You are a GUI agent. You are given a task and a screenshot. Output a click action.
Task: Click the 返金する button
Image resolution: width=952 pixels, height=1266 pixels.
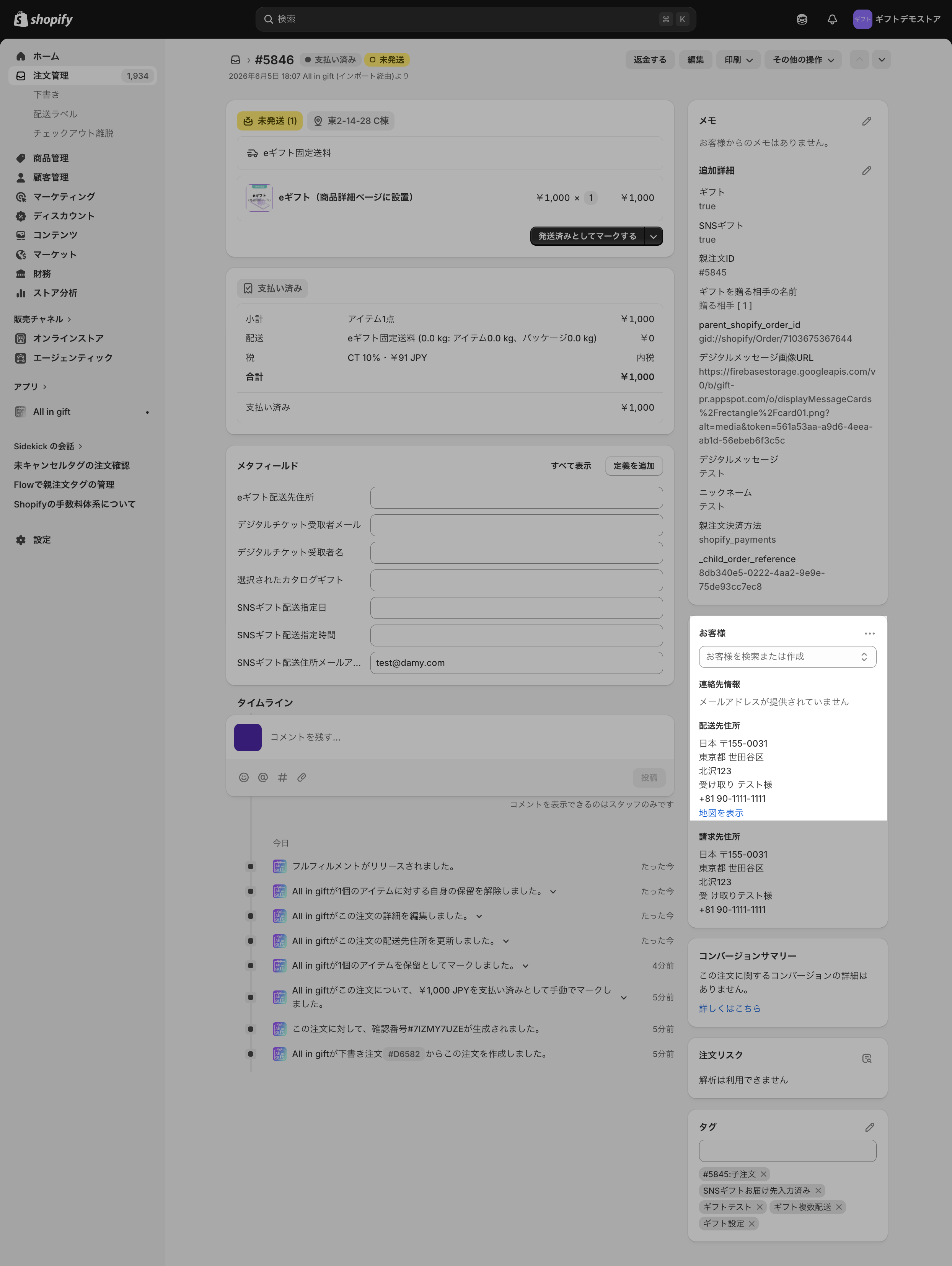click(x=649, y=60)
